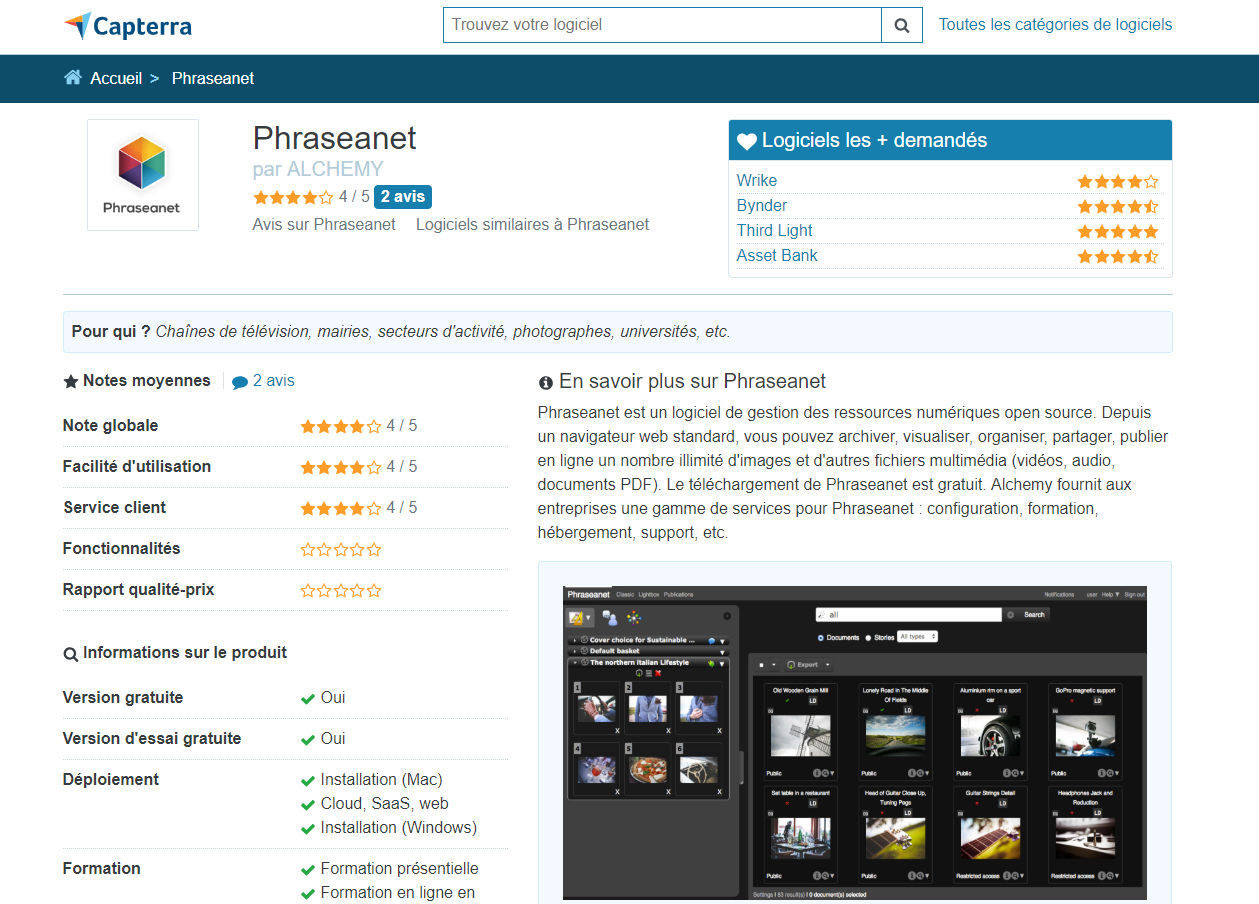The image size is (1259, 904).
Task: Click the info icon beside En savoir plus
Action: click(546, 383)
